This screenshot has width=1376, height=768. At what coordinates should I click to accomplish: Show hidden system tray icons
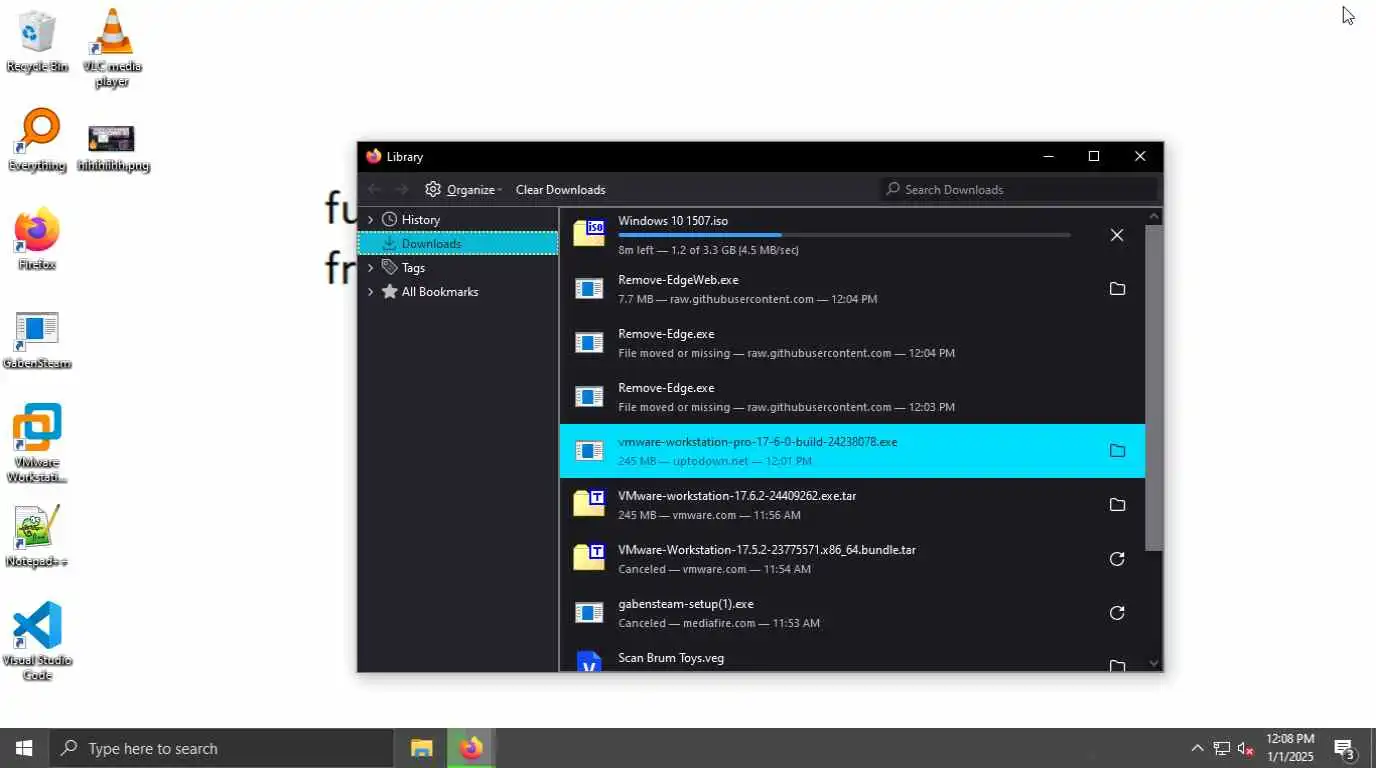pyautogui.click(x=1197, y=748)
